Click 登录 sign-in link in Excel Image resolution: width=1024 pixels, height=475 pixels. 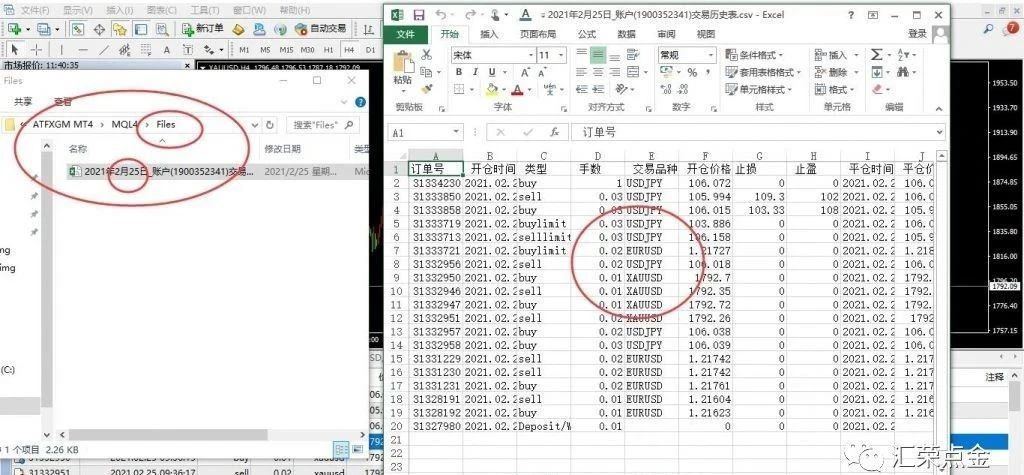(918, 33)
